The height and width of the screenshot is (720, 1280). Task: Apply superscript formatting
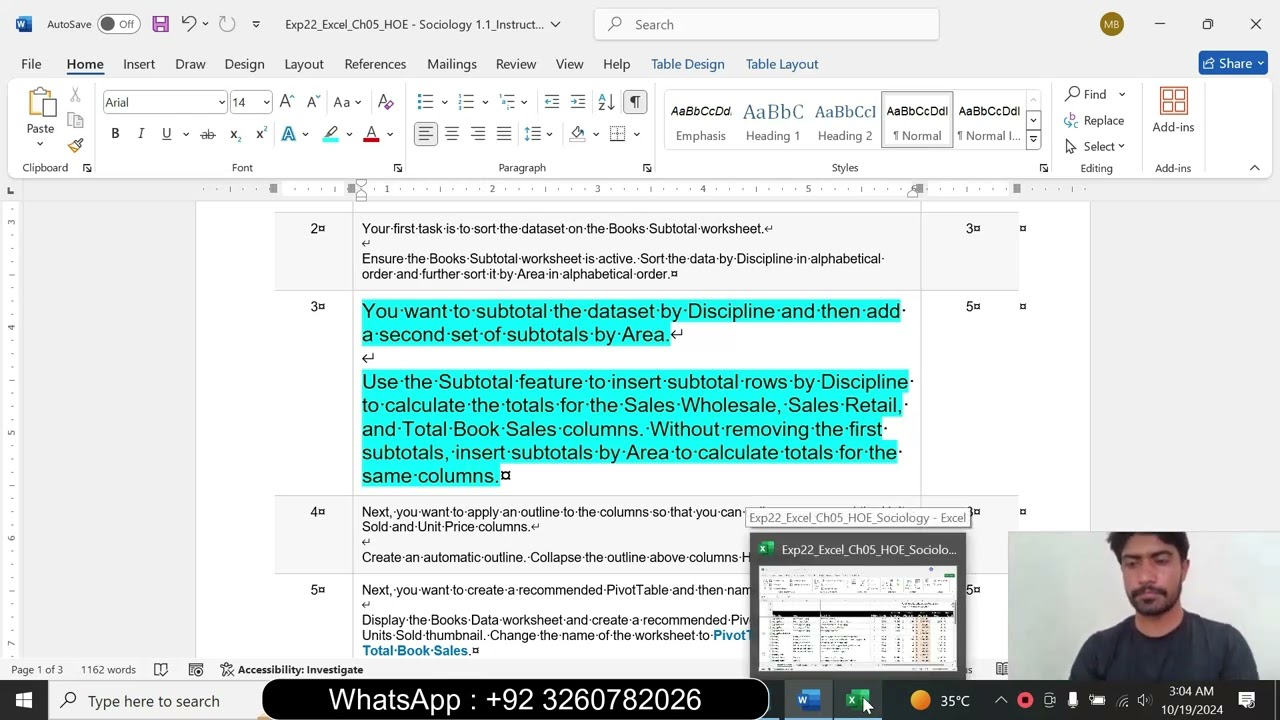(x=261, y=134)
